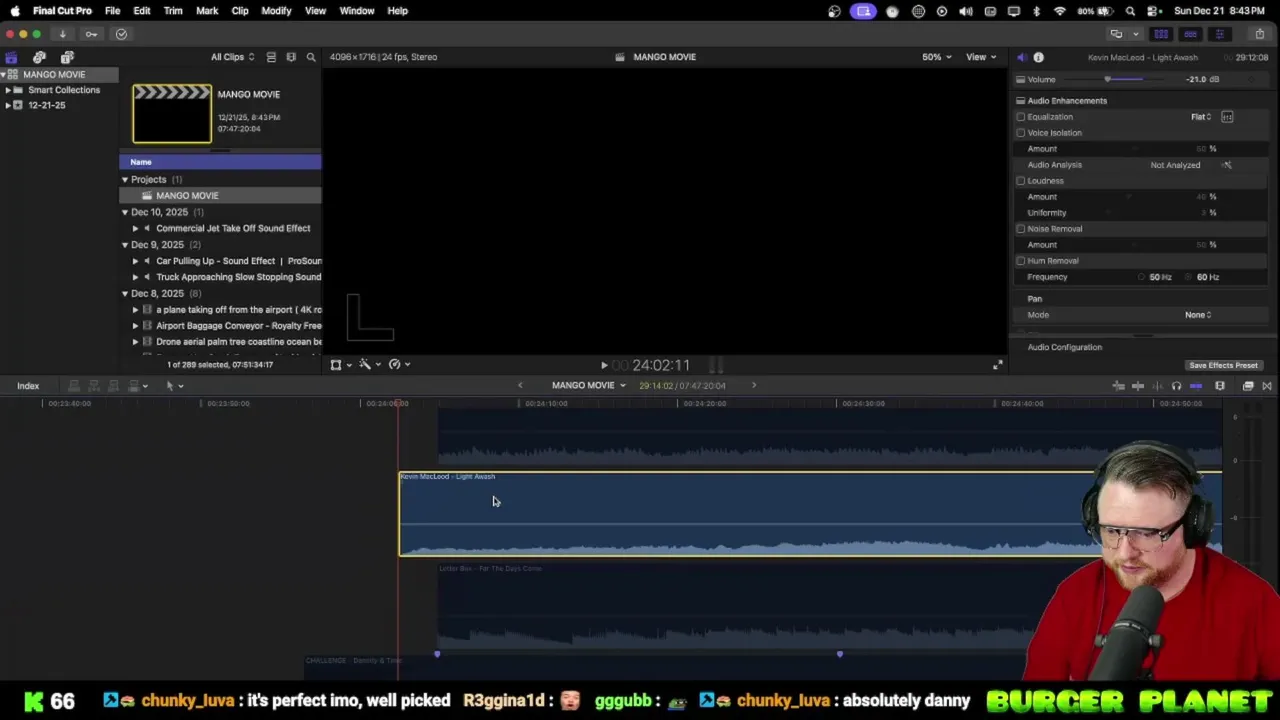
Task: Enable the Voice Isolation checkbox
Action: pyautogui.click(x=1021, y=133)
